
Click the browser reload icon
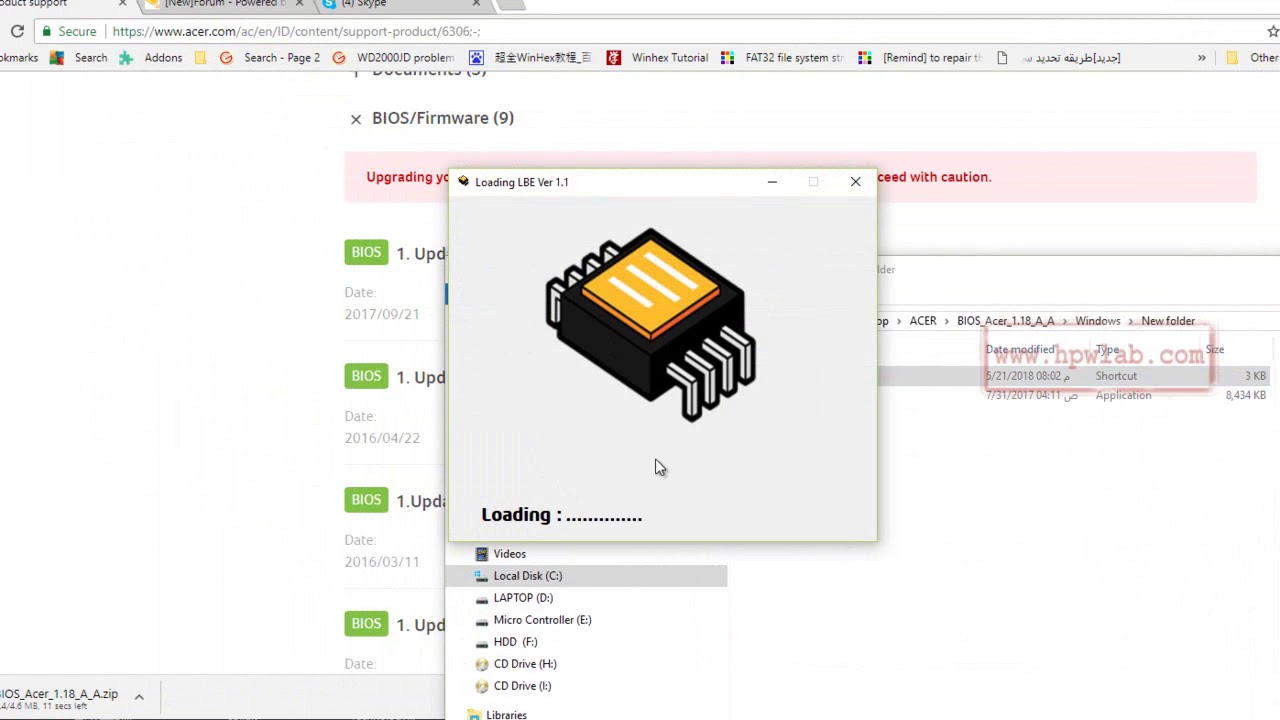(x=17, y=32)
